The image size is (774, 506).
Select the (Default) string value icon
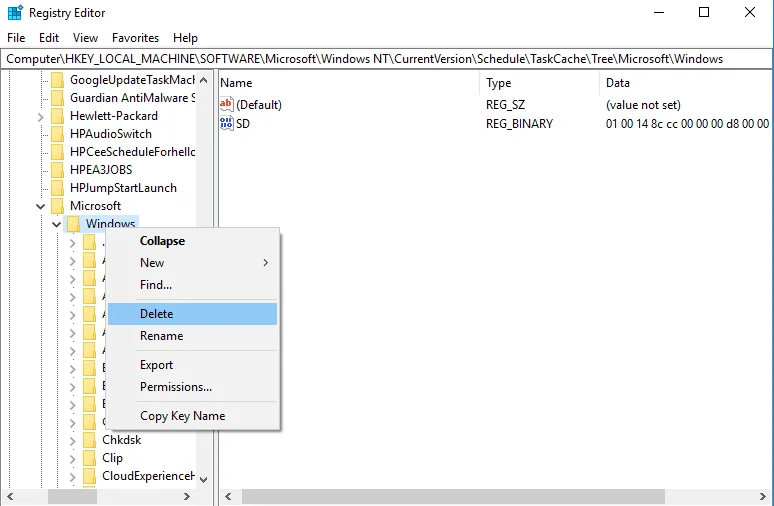pos(226,105)
